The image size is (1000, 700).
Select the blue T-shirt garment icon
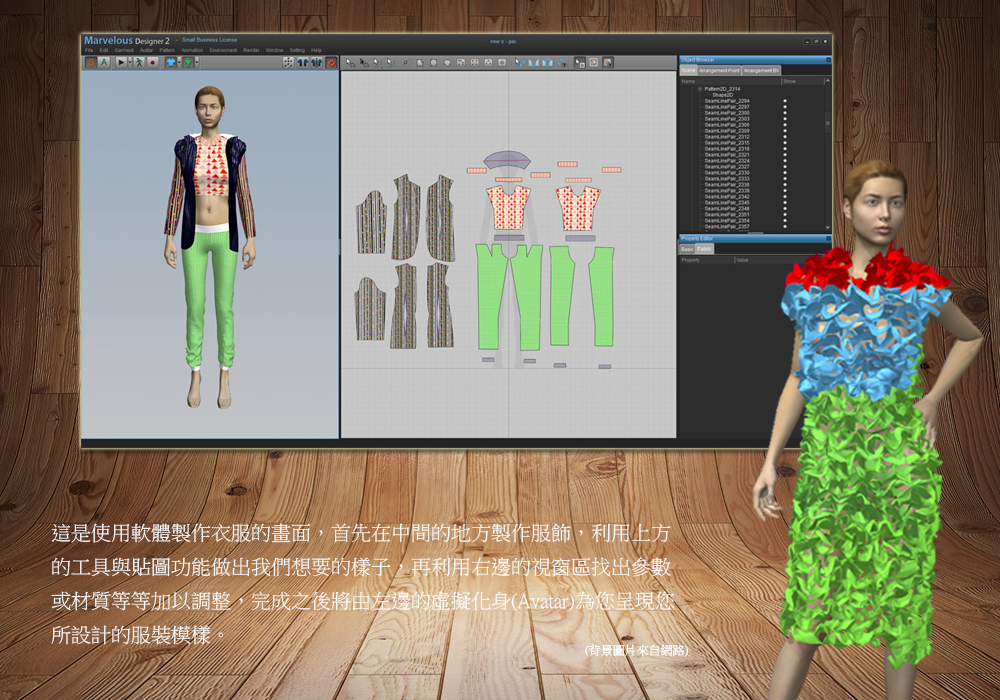(x=170, y=62)
